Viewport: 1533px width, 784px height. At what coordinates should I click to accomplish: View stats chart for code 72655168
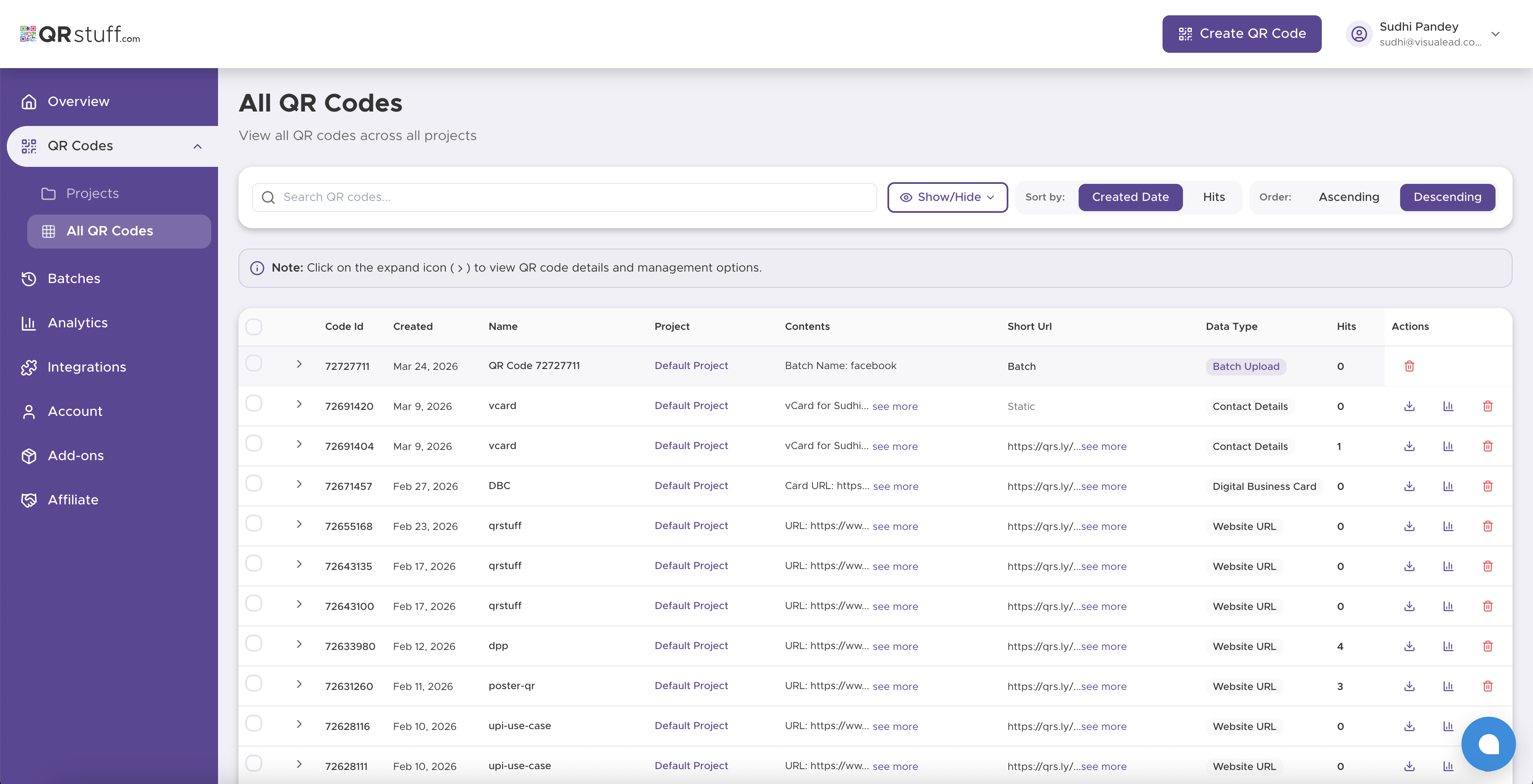click(1448, 526)
